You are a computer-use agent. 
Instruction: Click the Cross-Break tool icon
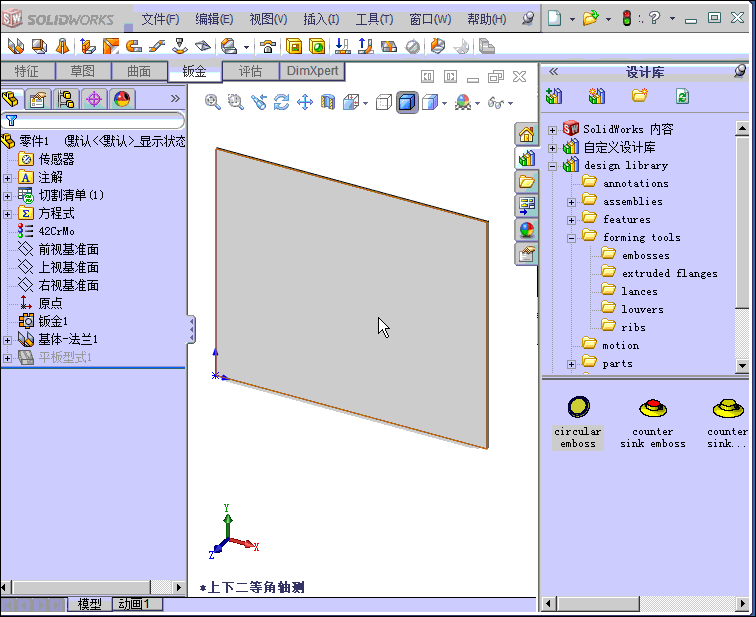click(203, 46)
